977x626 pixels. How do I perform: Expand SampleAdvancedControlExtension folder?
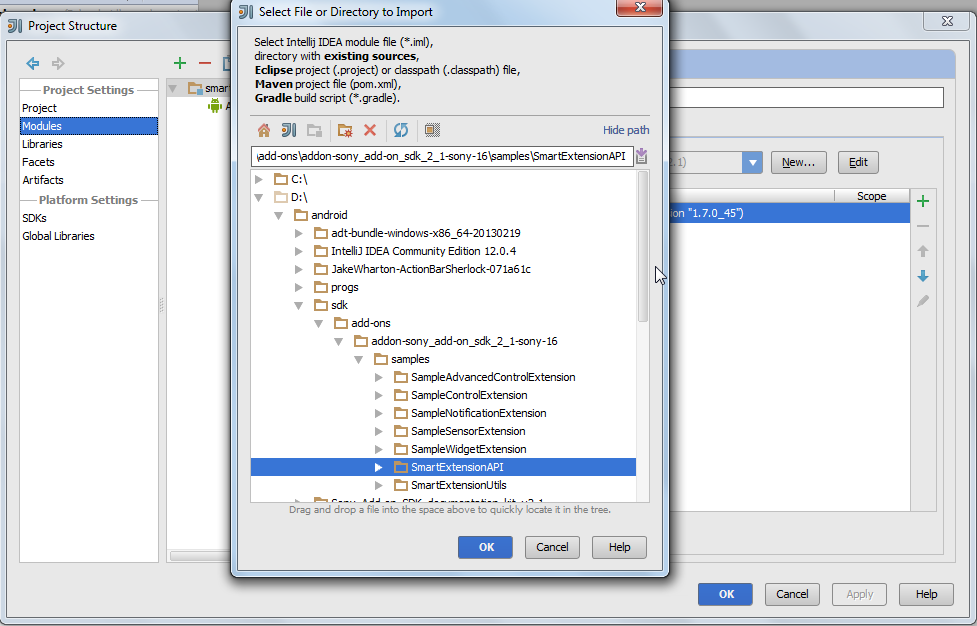pyautogui.click(x=378, y=377)
